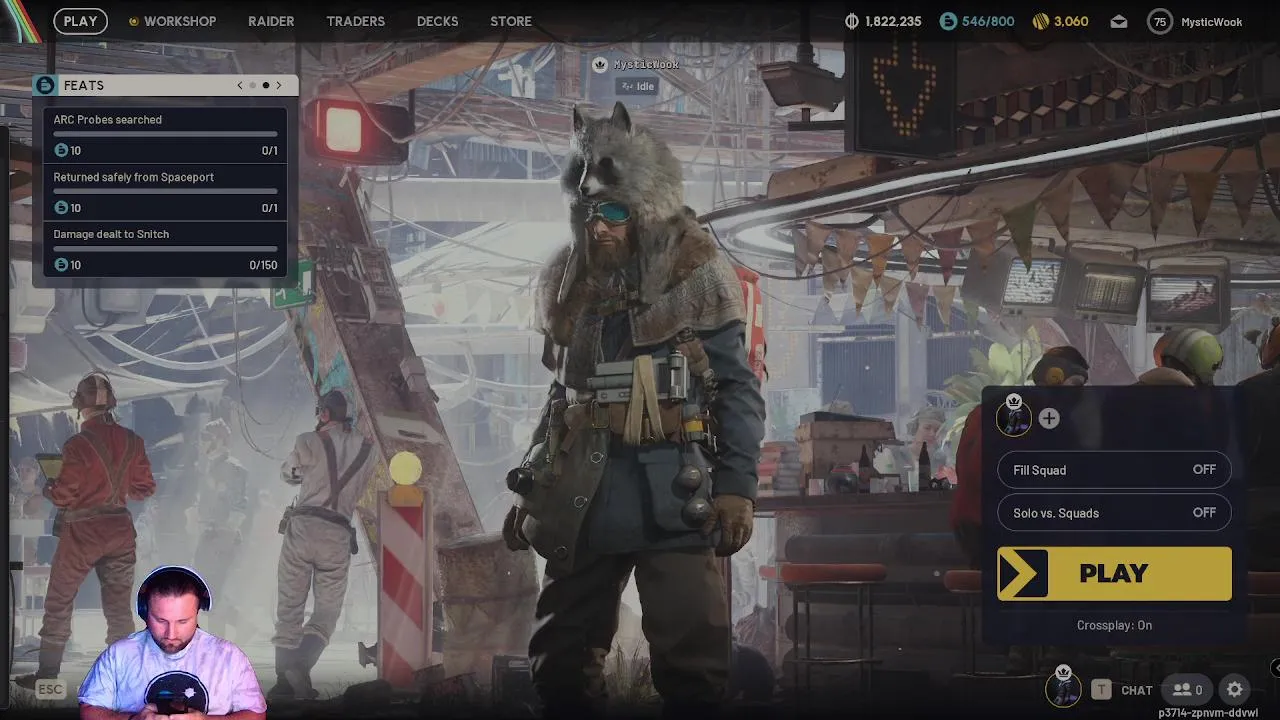
Task: Open the CHAT panel
Action: tap(1137, 690)
